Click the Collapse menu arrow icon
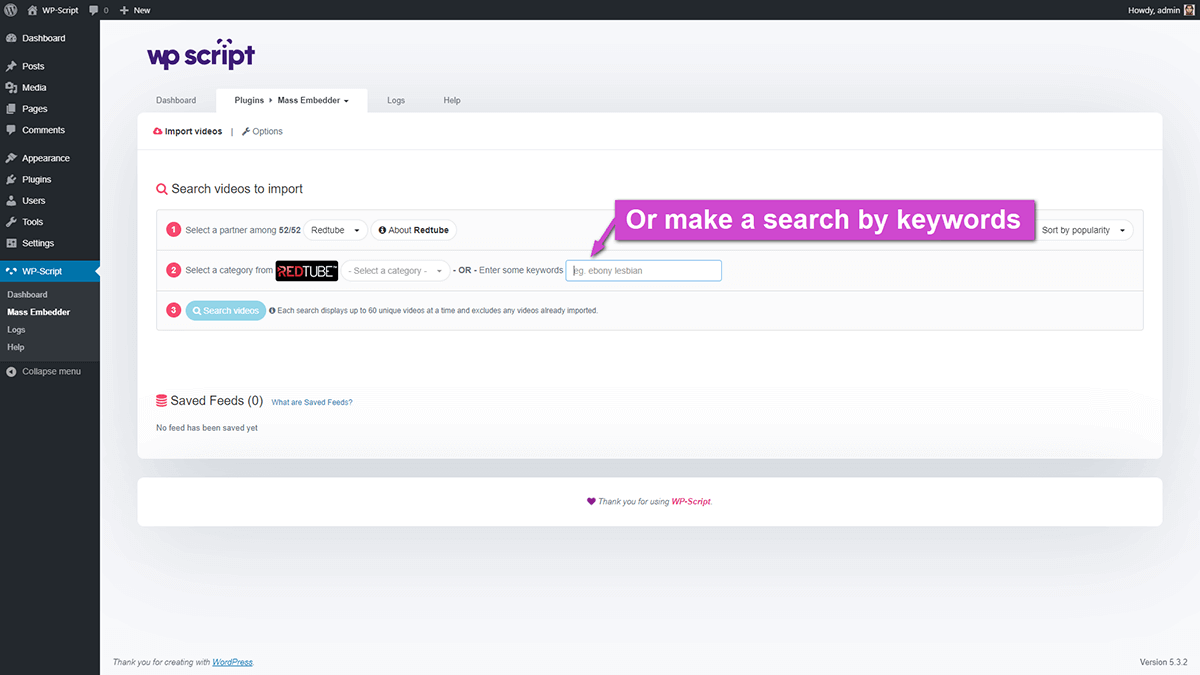Image resolution: width=1200 pixels, height=675 pixels. pos(11,372)
